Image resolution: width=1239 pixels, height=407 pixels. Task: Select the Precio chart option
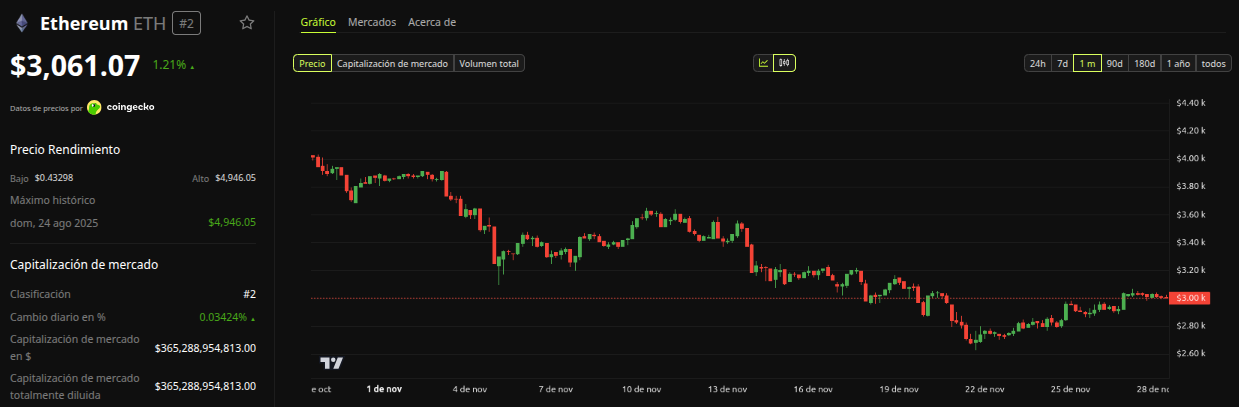pos(312,63)
